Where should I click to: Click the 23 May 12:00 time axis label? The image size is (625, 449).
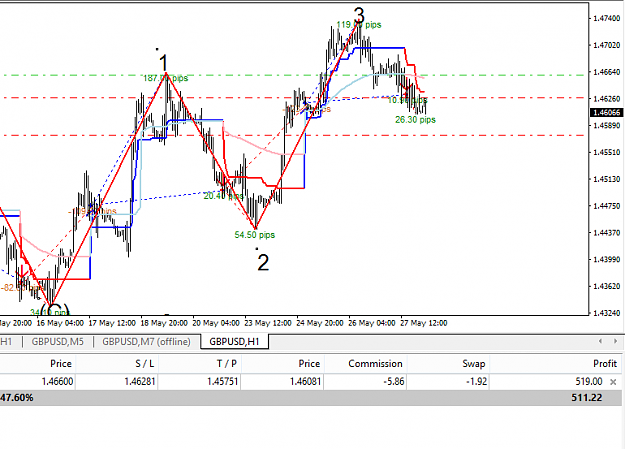pyautogui.click(x=268, y=323)
